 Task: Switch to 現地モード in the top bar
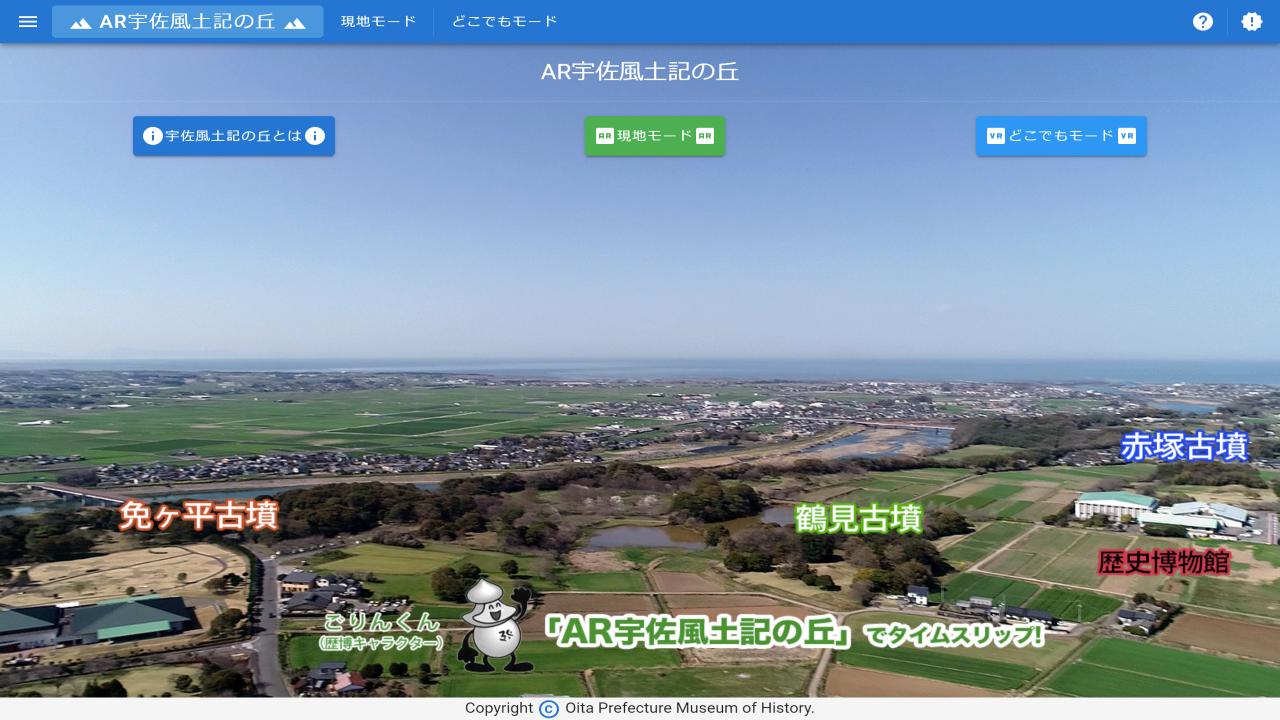click(378, 21)
